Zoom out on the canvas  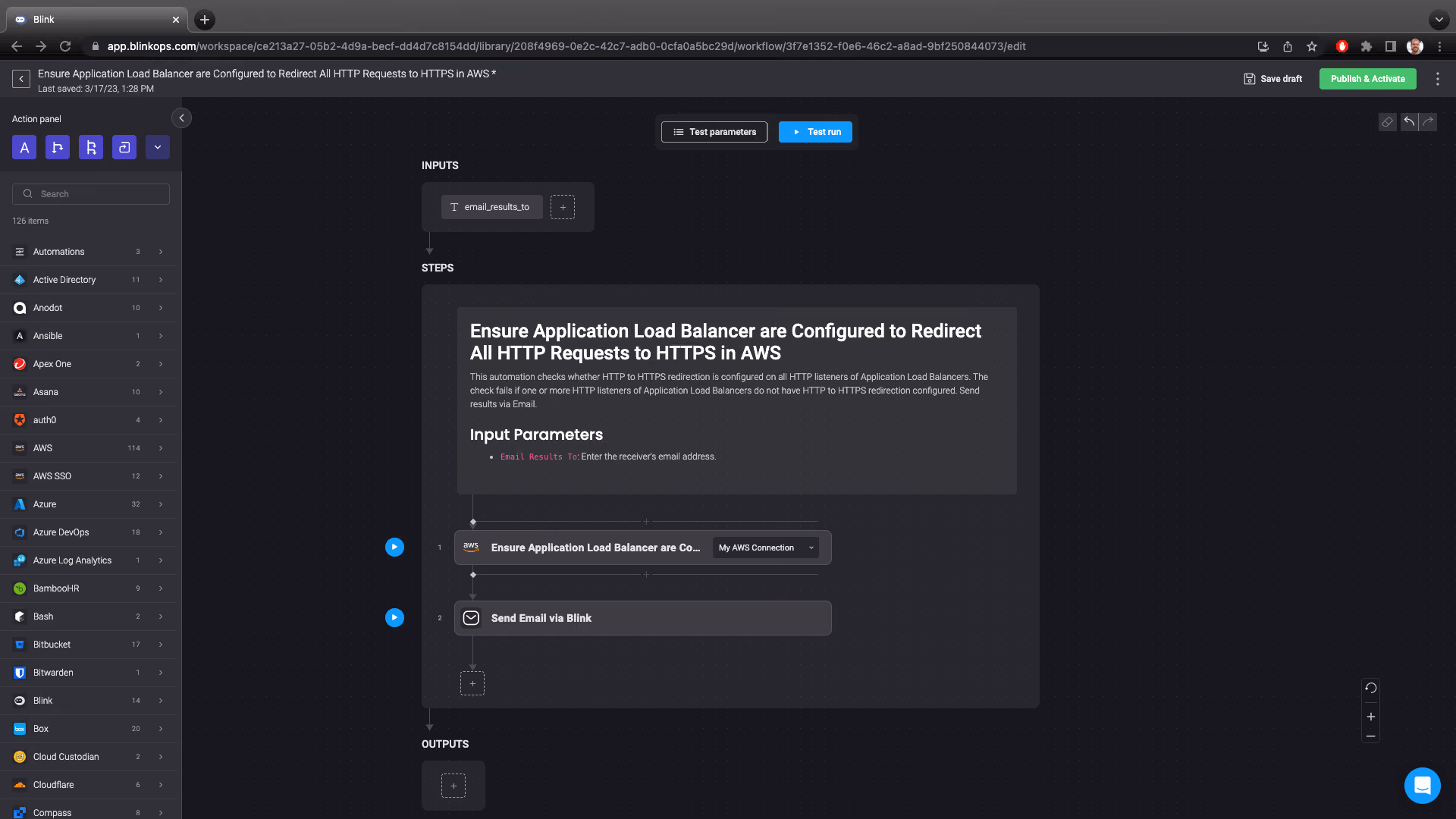pyautogui.click(x=1370, y=736)
